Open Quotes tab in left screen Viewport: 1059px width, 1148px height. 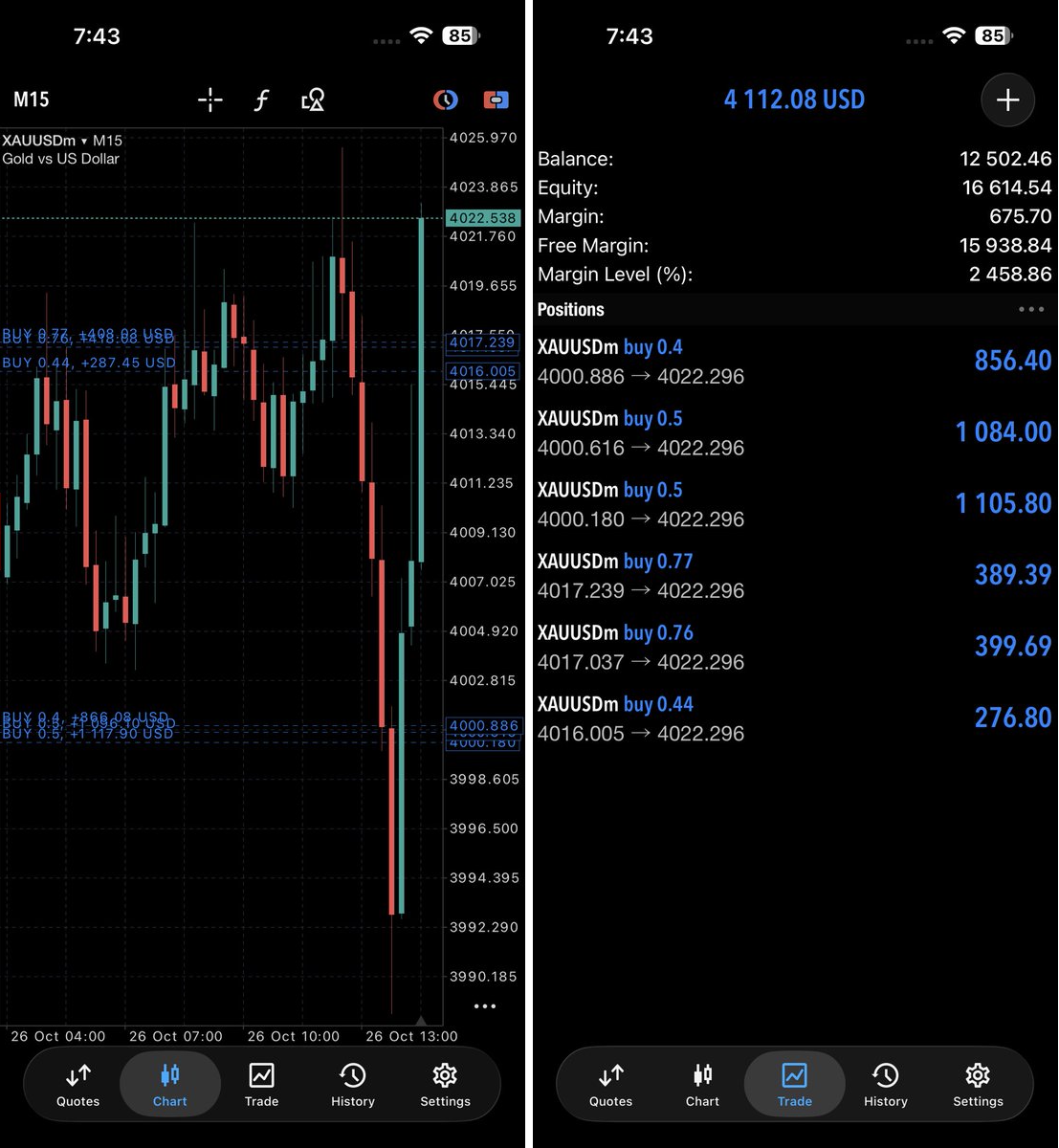point(78,1085)
